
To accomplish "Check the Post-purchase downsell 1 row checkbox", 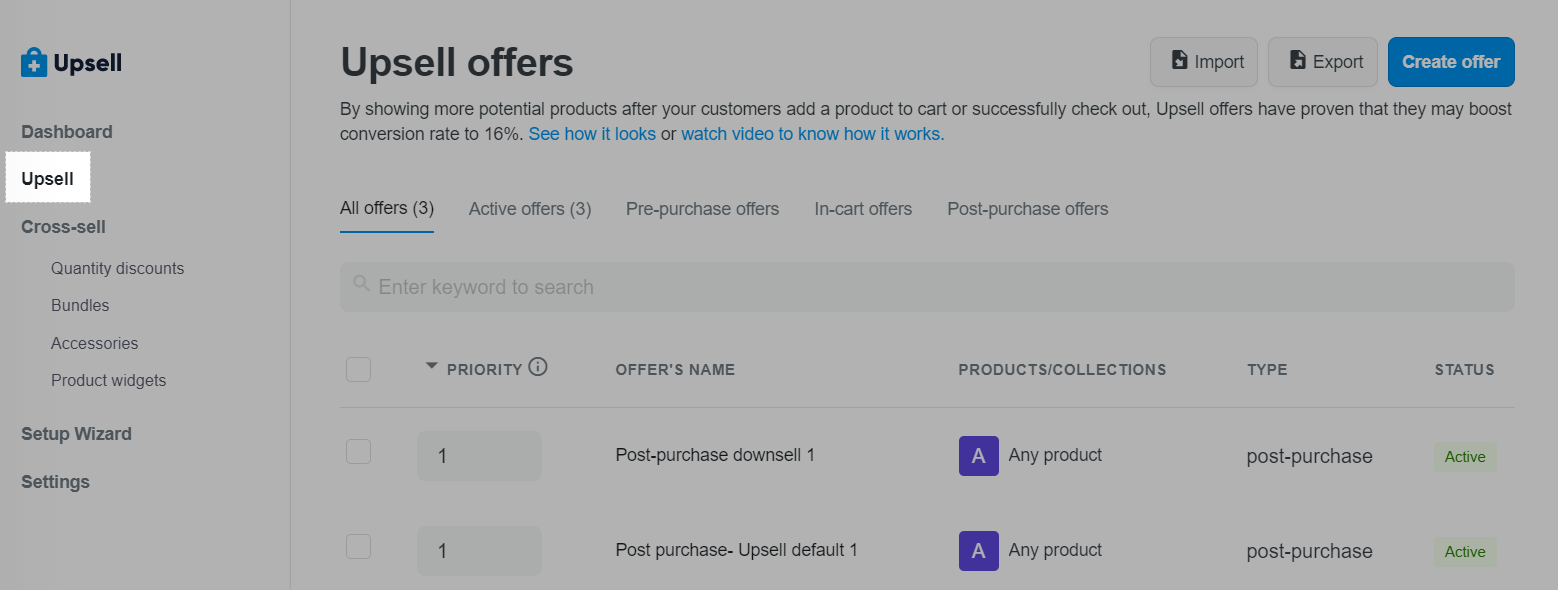I will pyautogui.click(x=358, y=452).
